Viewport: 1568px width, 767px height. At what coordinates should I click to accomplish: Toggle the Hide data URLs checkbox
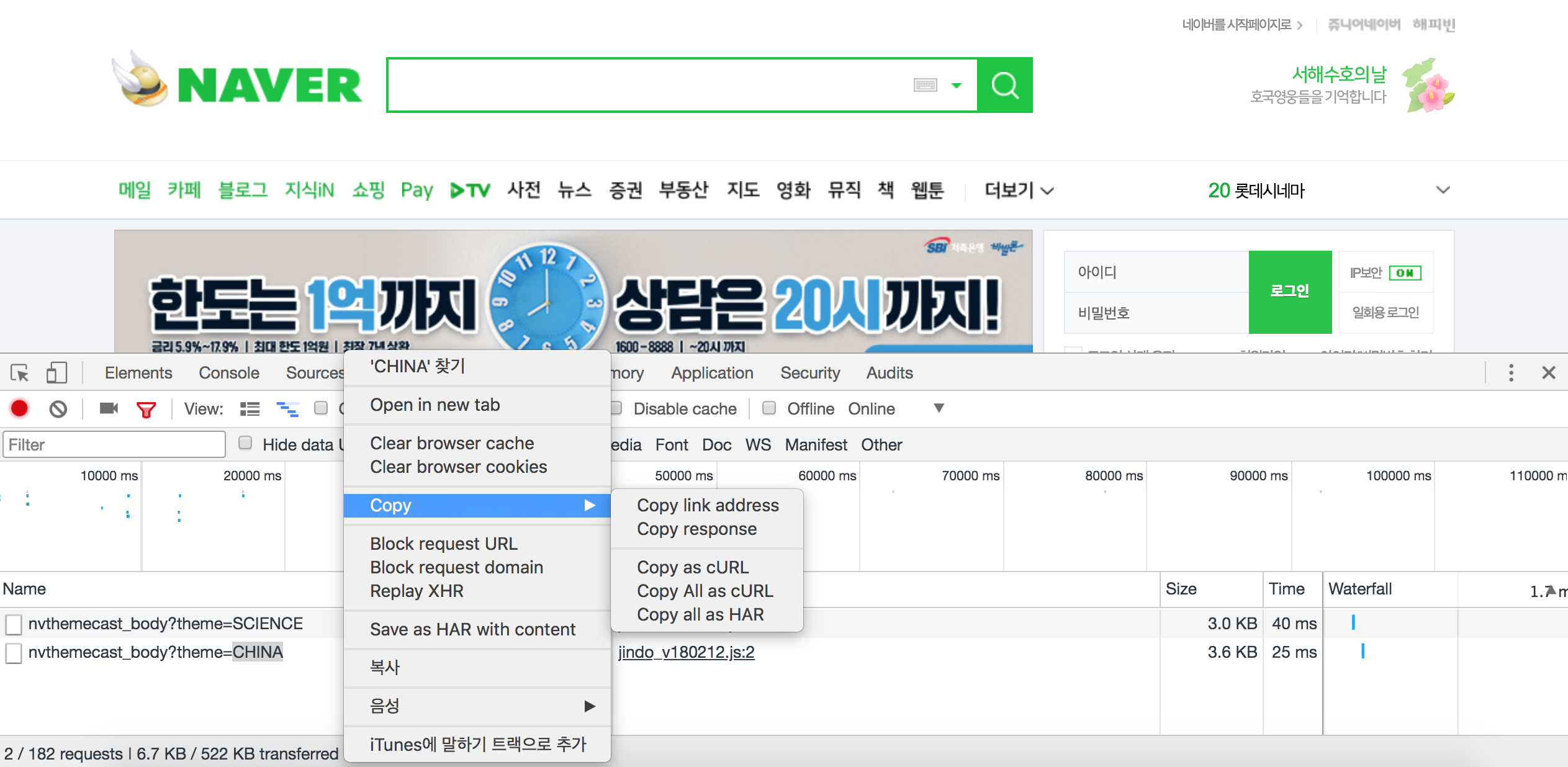(245, 443)
